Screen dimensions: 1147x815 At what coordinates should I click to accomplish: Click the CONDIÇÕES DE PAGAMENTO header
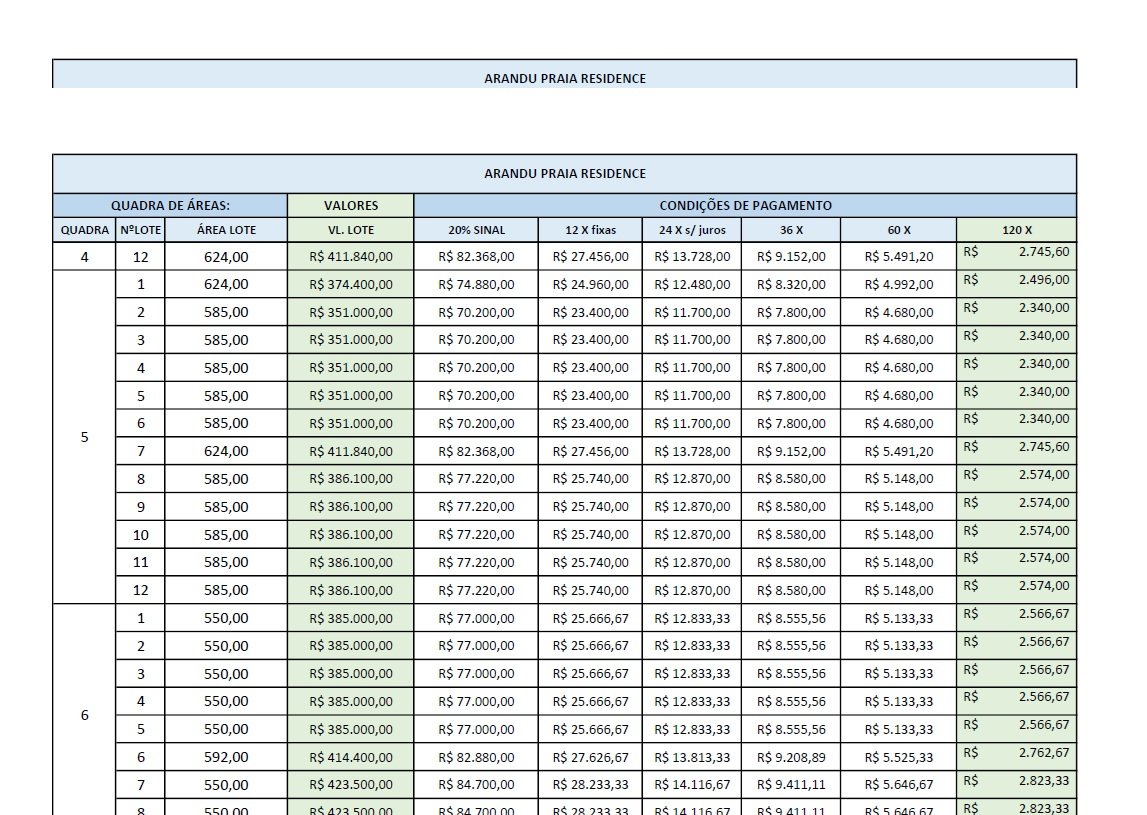pos(745,206)
